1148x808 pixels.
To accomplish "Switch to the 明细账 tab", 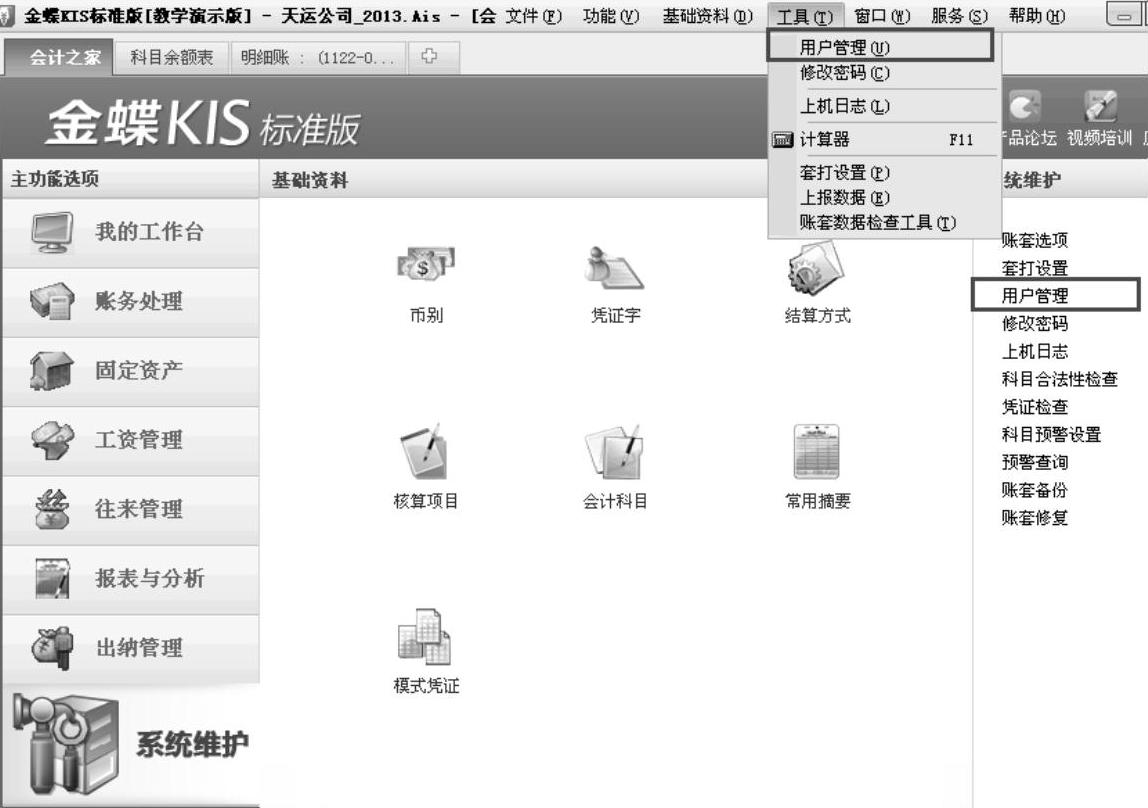I will [318, 57].
